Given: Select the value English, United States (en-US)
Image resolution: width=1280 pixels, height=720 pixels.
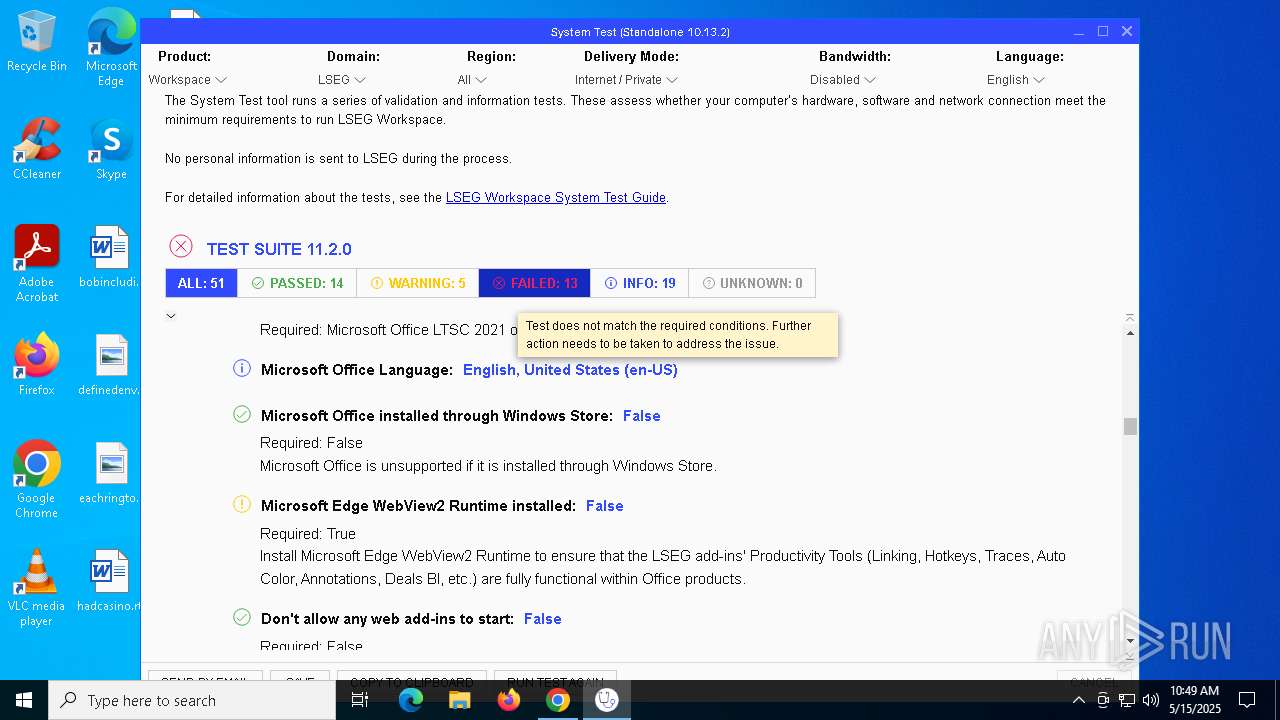Looking at the screenshot, I should point(570,370).
